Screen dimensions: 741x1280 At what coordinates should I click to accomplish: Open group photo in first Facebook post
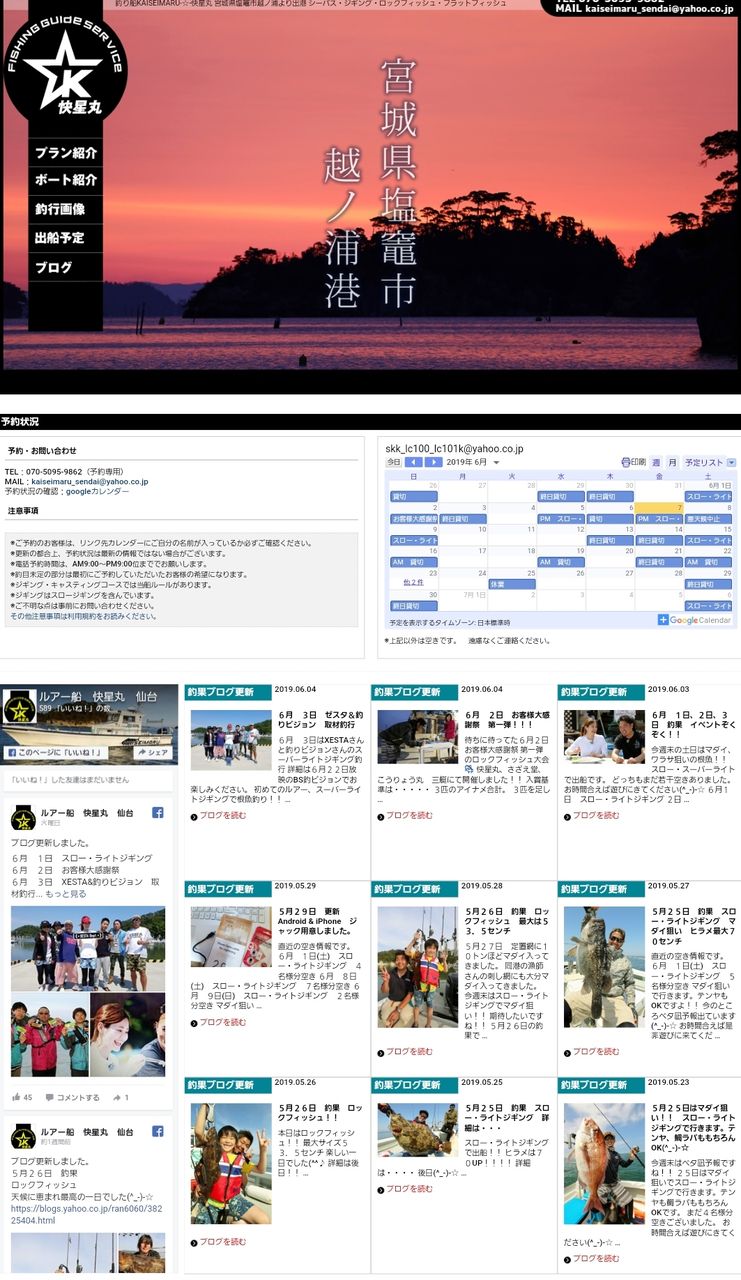click(88, 948)
